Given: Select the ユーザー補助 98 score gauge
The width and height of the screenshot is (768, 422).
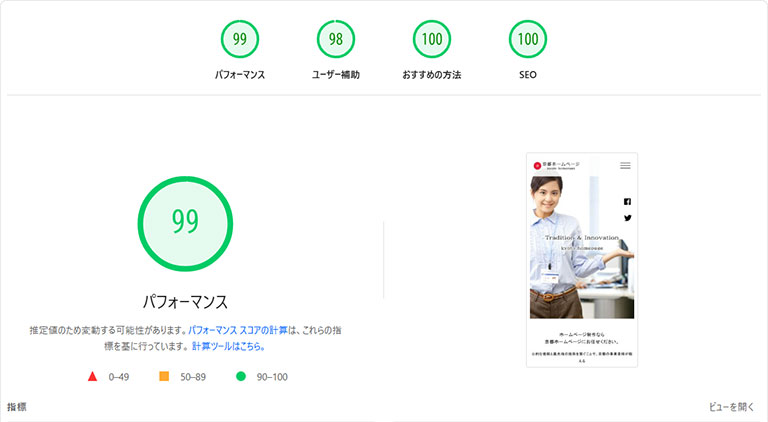Looking at the screenshot, I should coord(336,39).
